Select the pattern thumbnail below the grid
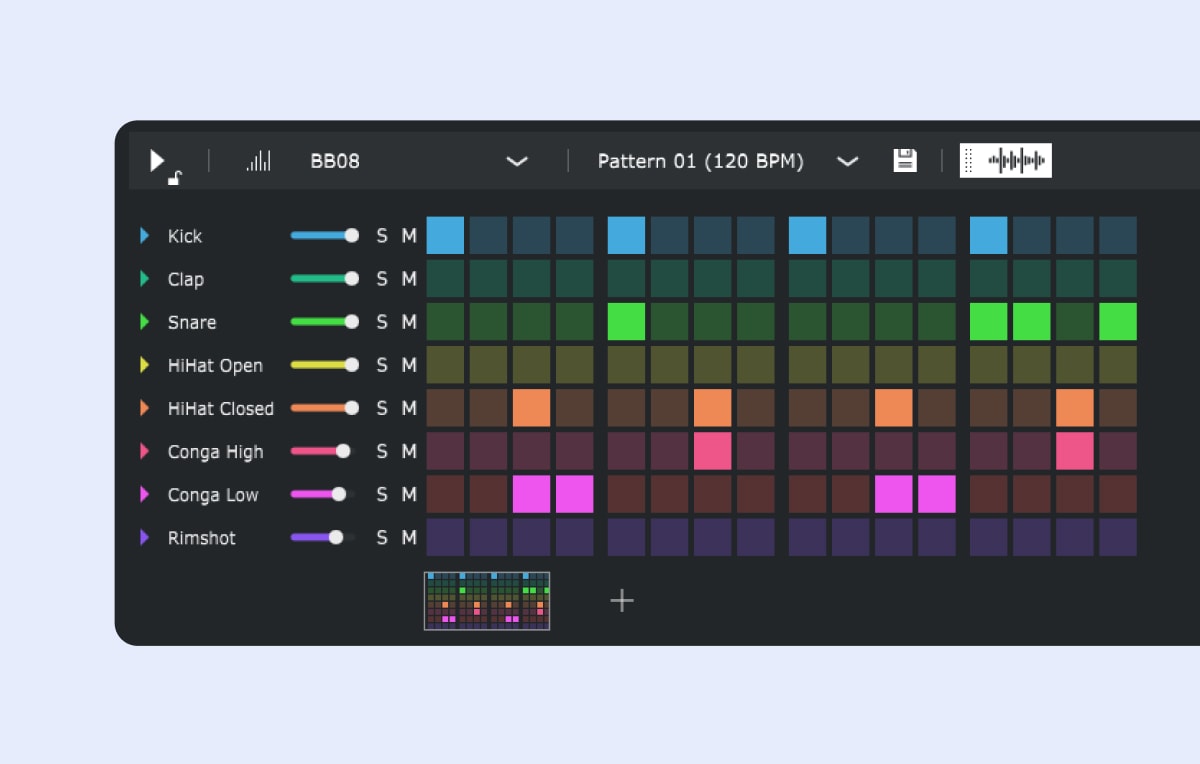 [487, 601]
